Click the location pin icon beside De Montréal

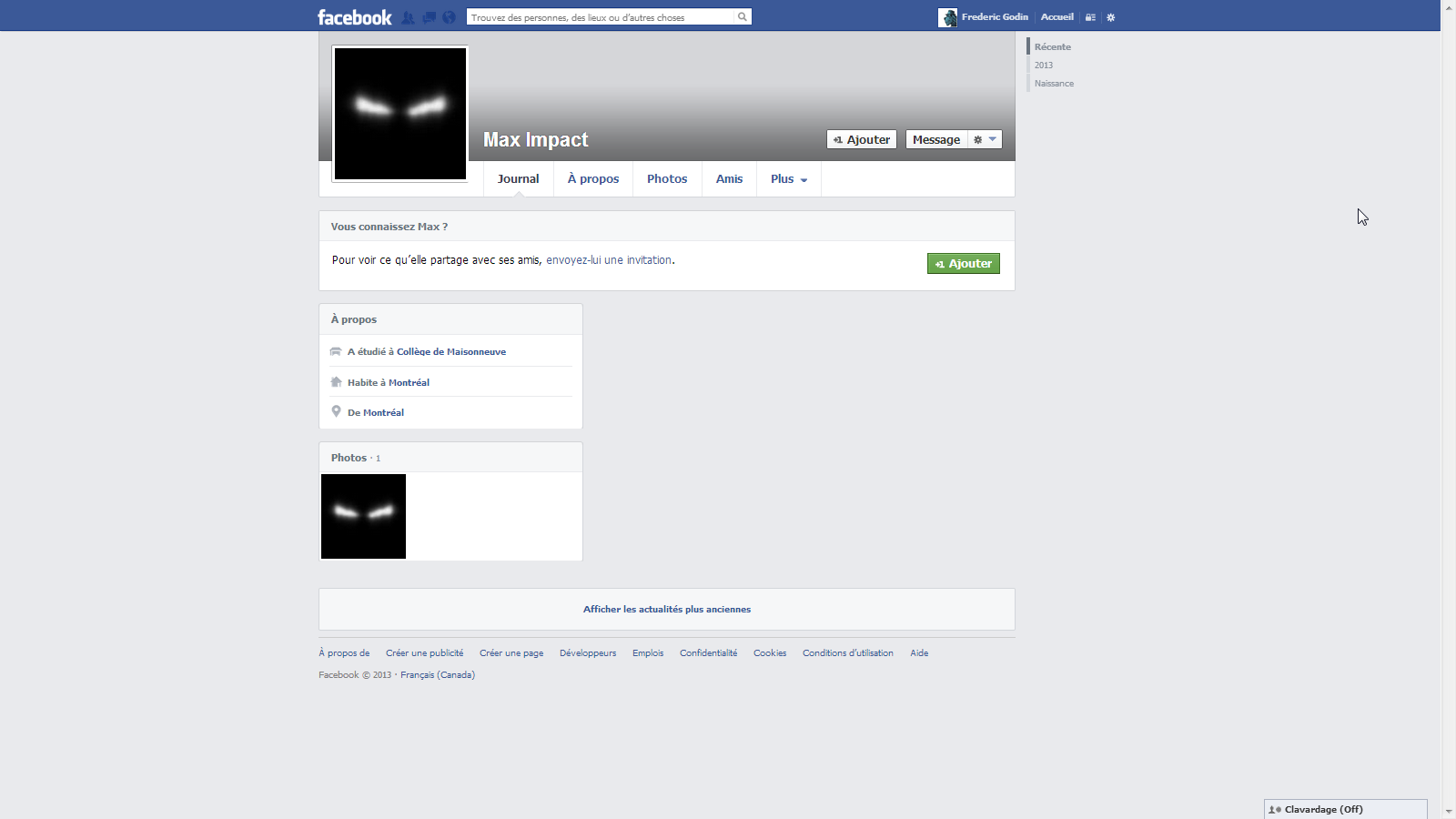coord(336,411)
